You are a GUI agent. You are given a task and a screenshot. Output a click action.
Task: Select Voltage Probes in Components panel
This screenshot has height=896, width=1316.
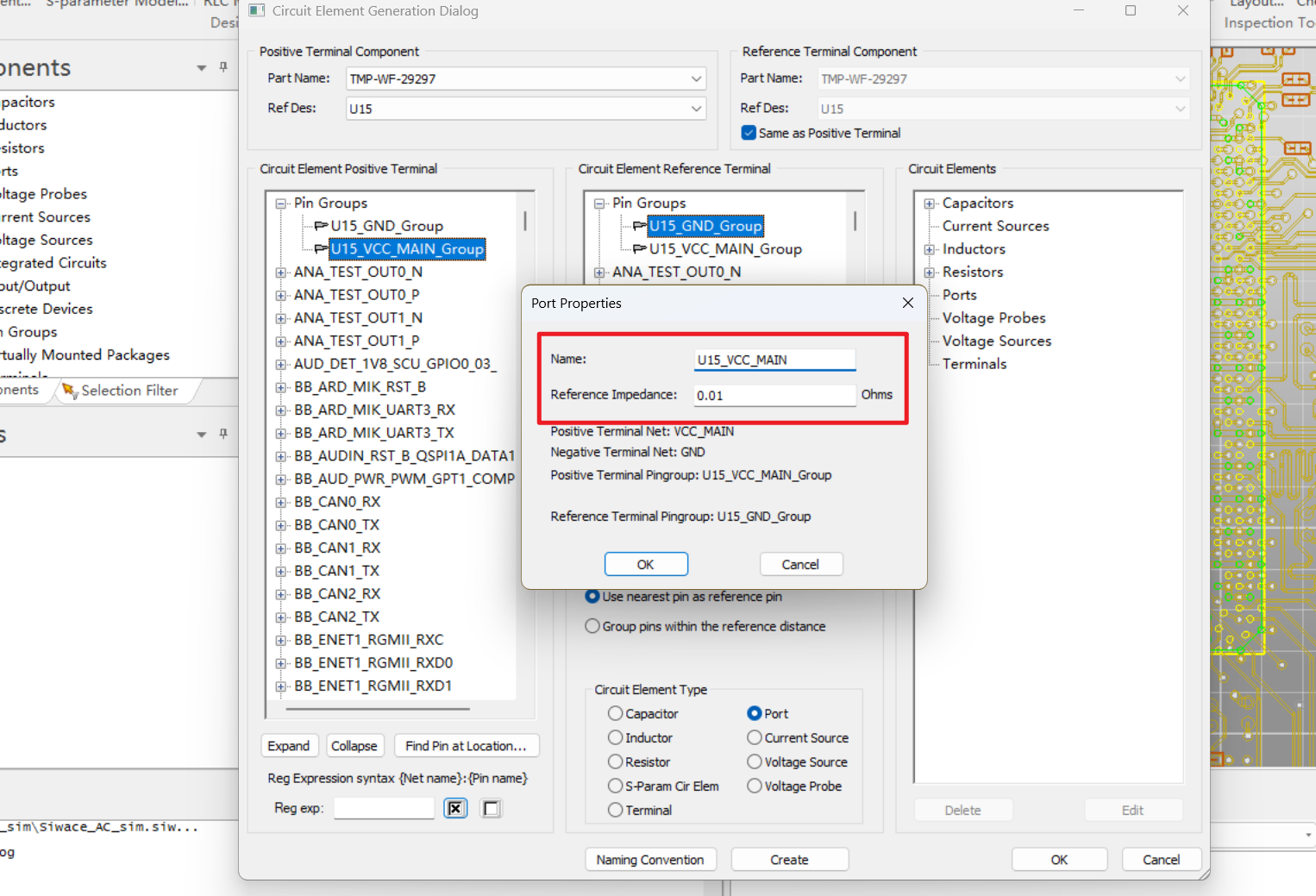[43, 194]
